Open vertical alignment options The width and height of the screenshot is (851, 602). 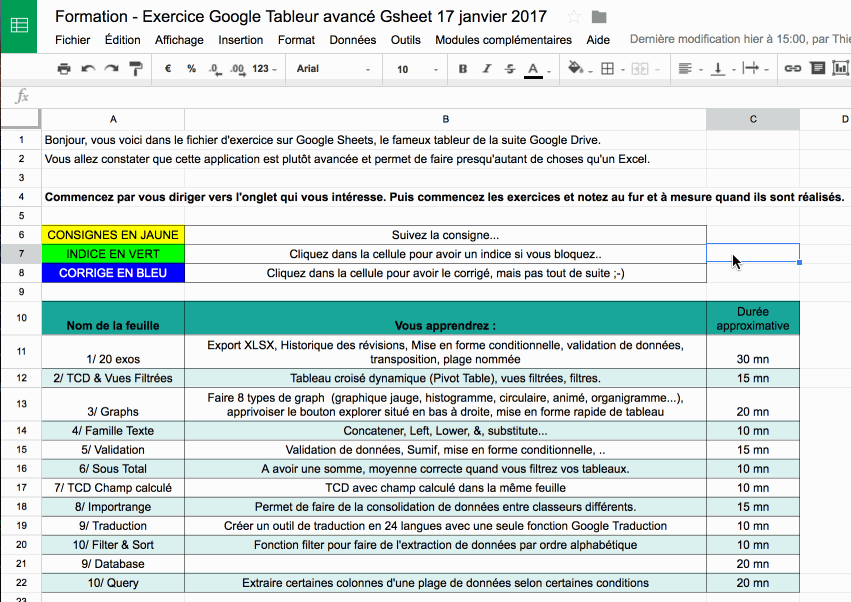(x=717, y=69)
